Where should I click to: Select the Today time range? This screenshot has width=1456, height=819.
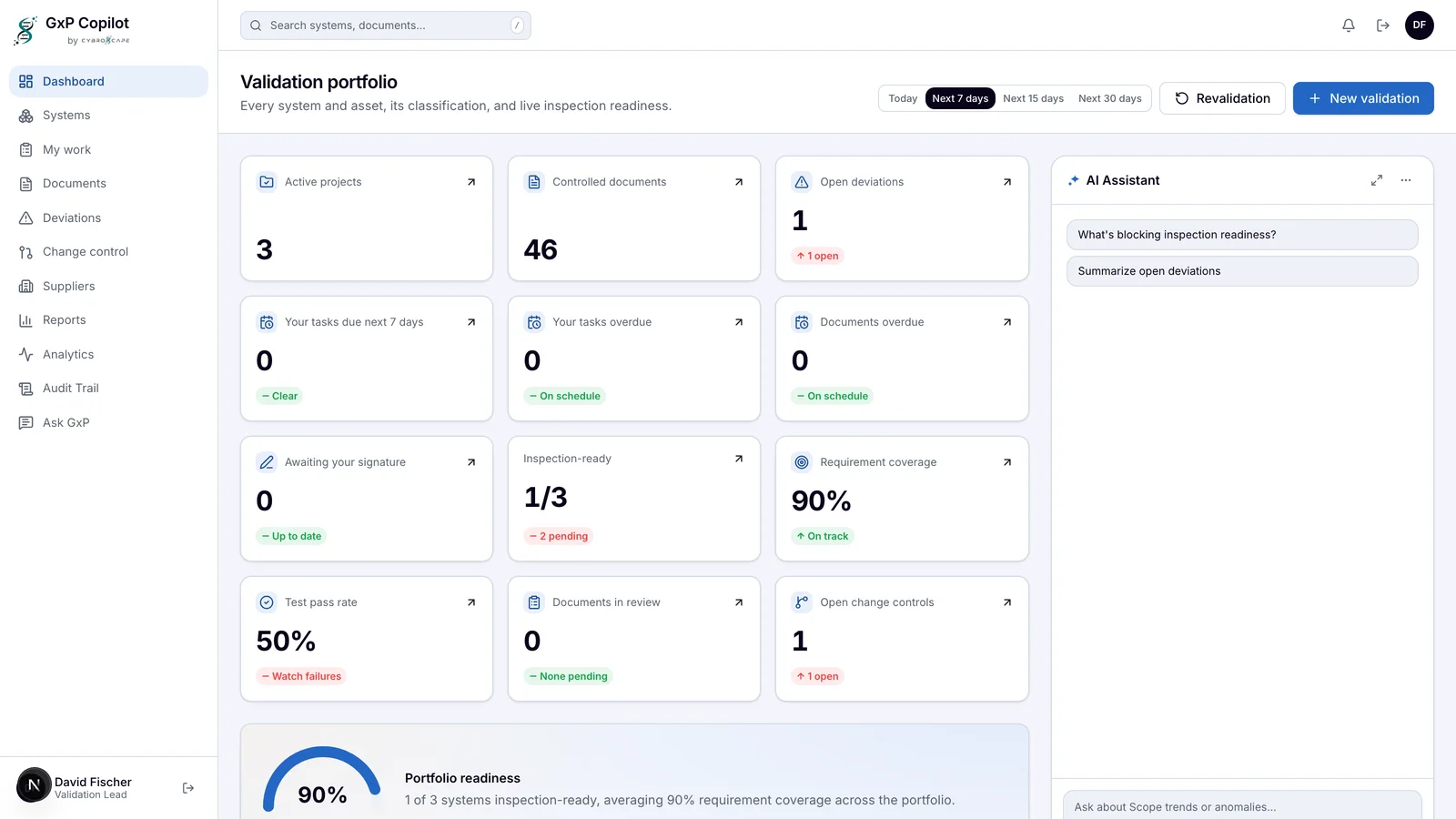903,98
